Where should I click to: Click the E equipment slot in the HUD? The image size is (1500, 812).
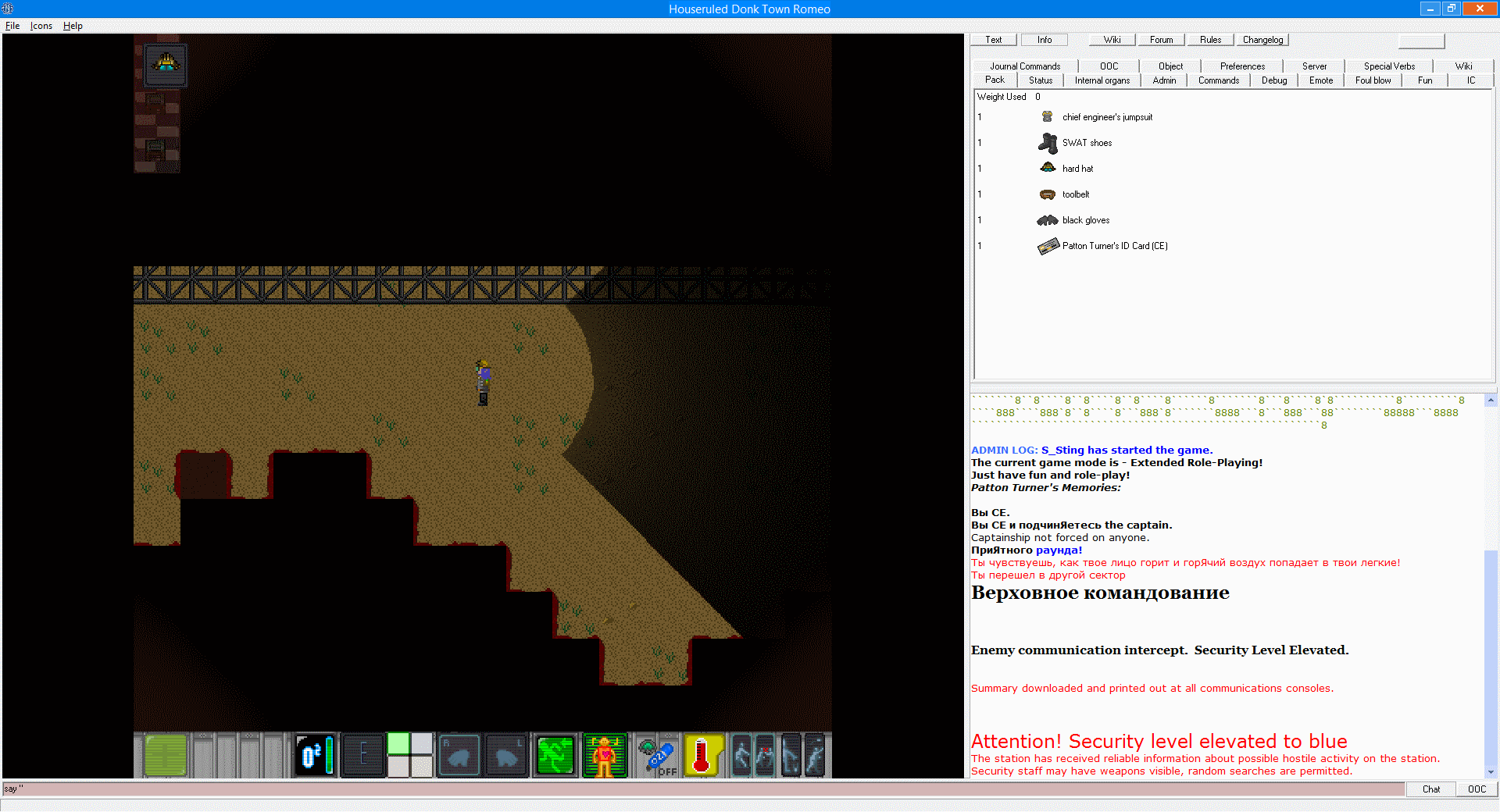(363, 756)
